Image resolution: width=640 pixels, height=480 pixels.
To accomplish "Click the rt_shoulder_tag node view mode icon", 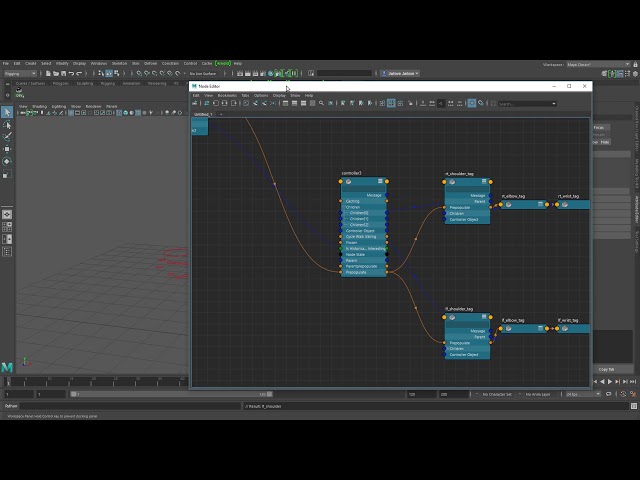I will 484,181.
